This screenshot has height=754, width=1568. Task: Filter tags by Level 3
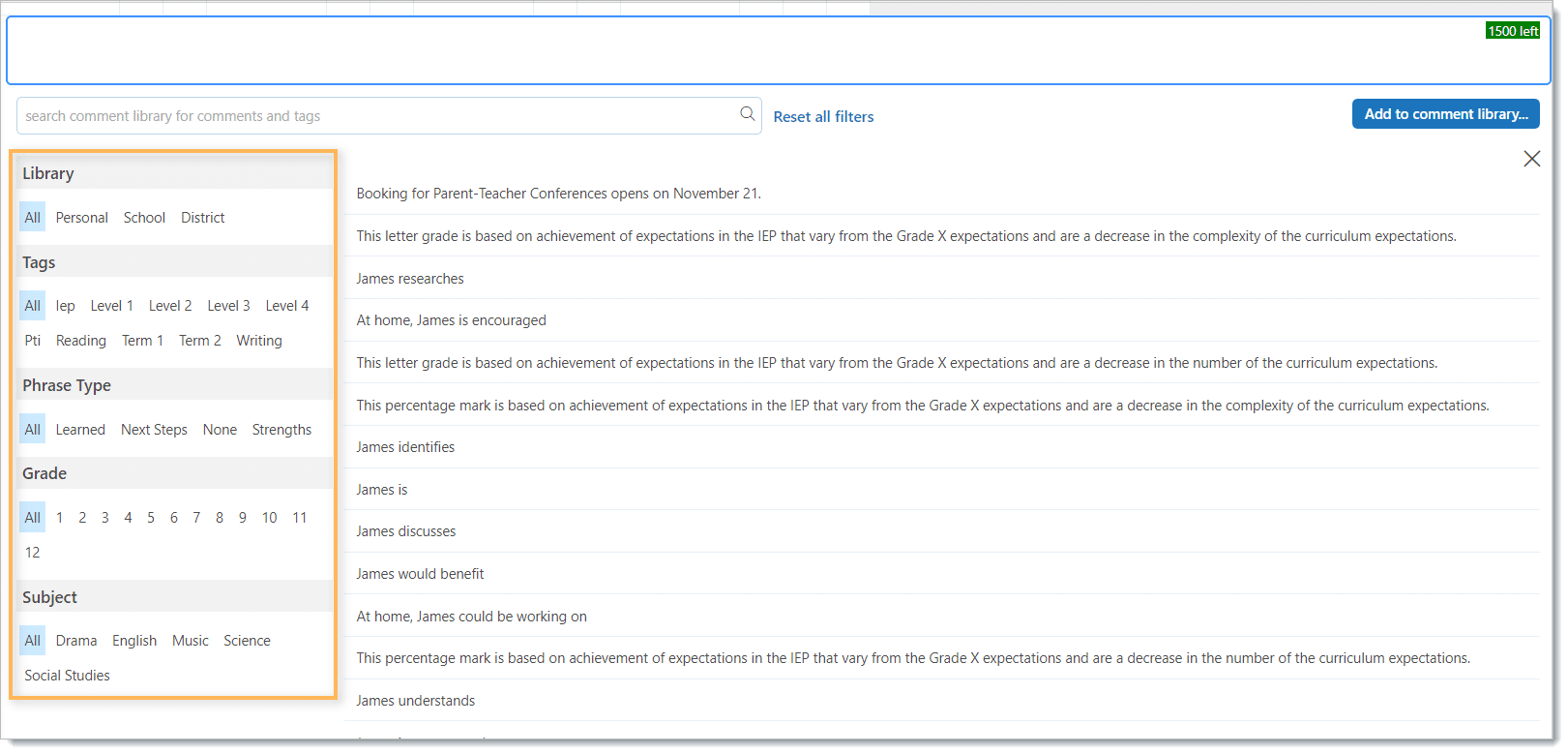tap(228, 306)
